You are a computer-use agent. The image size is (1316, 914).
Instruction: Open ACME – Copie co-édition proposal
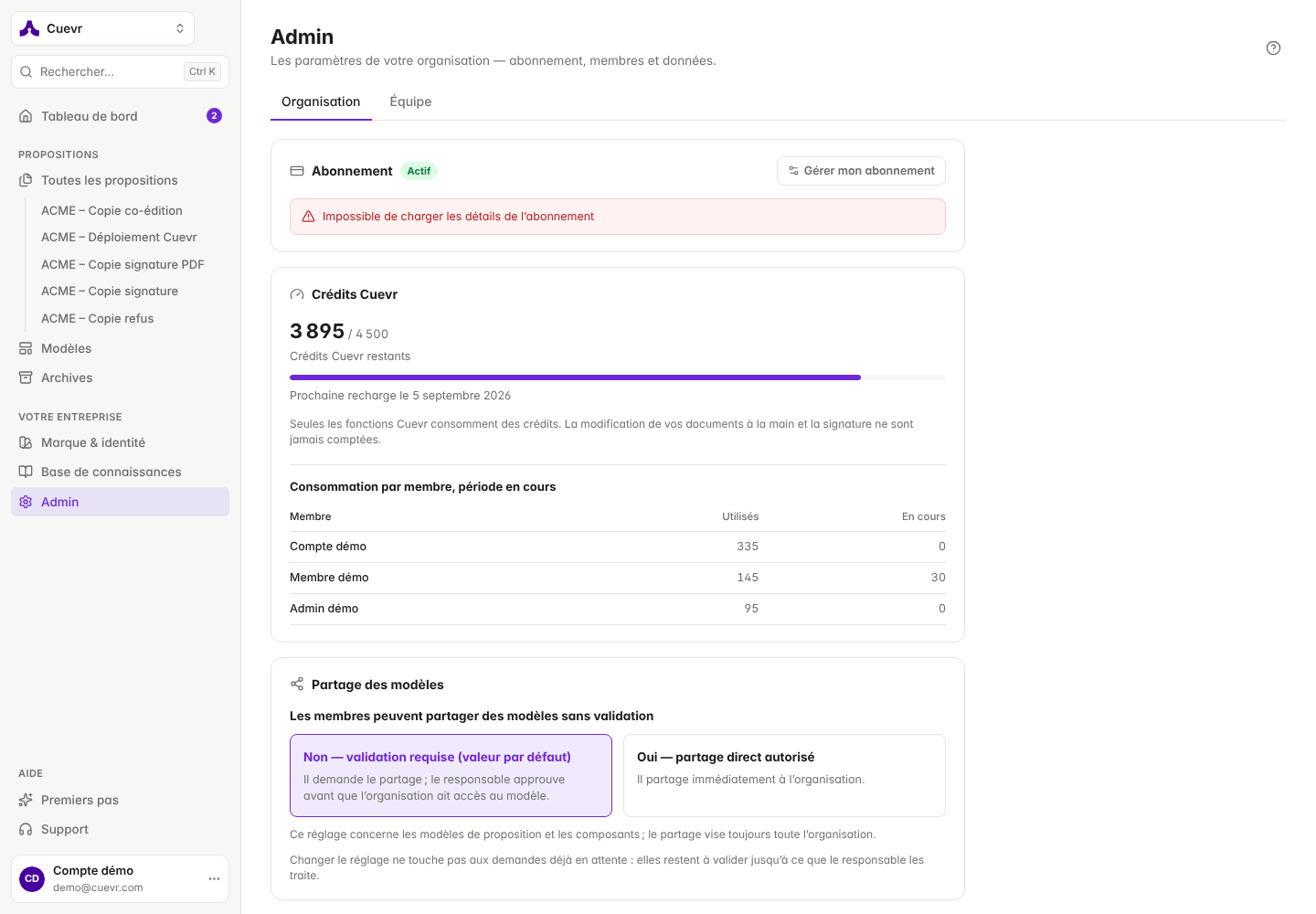click(x=111, y=210)
